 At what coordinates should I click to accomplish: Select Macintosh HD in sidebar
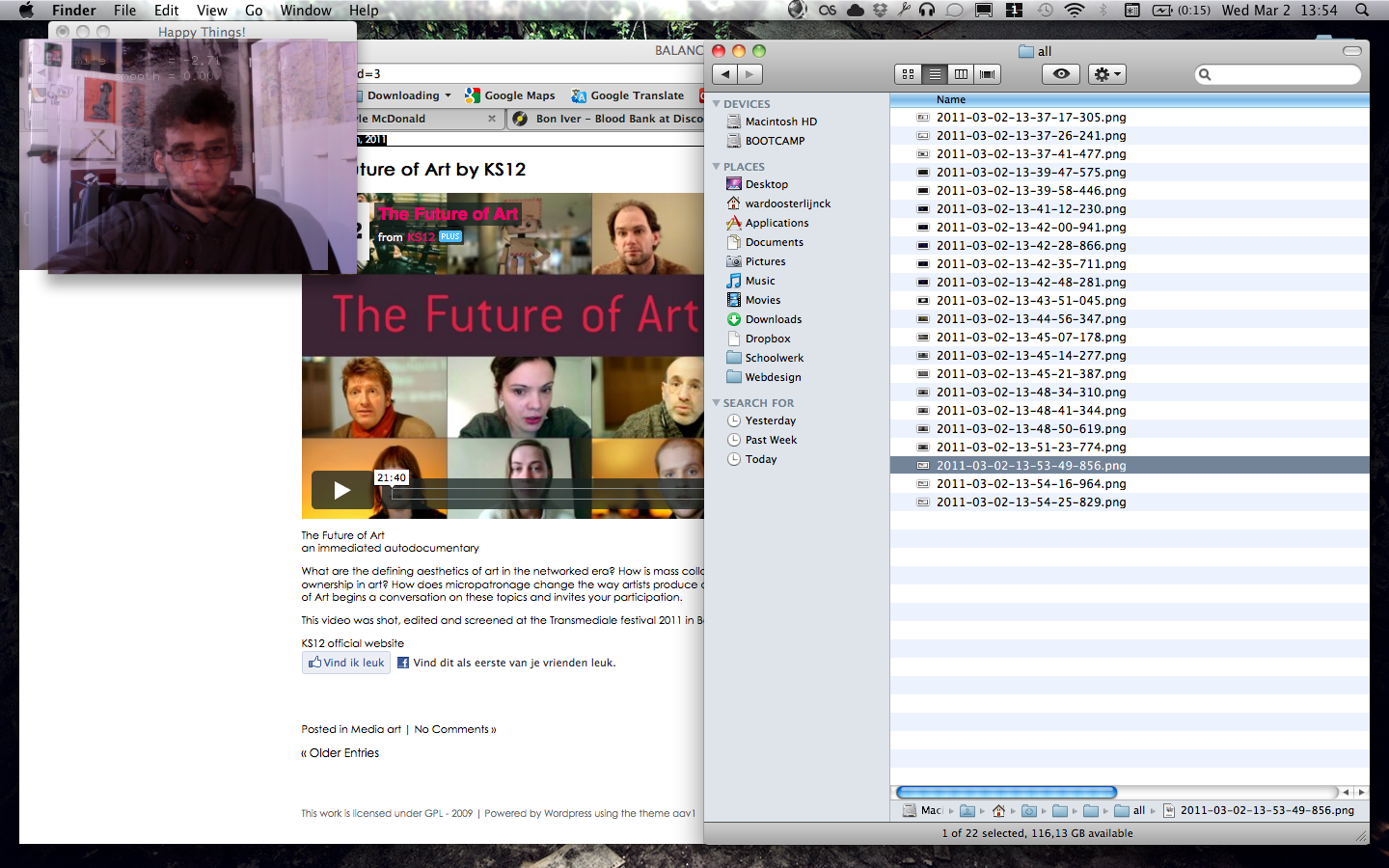[x=780, y=122]
